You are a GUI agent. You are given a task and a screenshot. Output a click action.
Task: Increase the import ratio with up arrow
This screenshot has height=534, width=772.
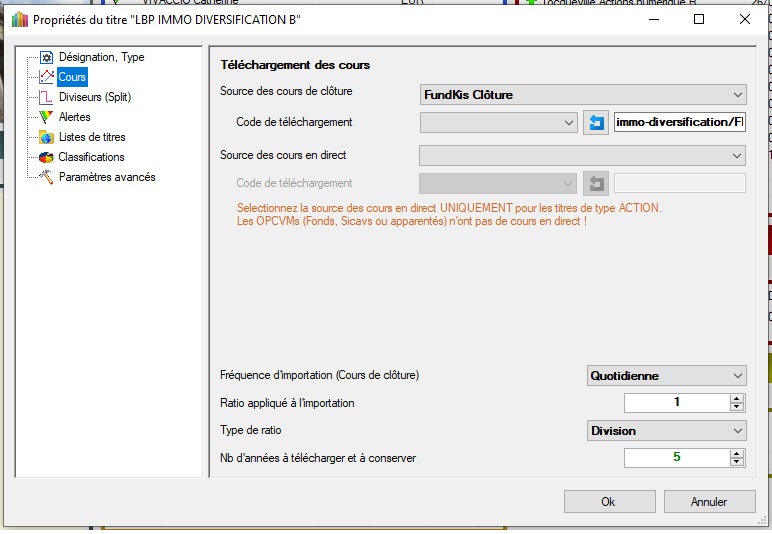click(x=737, y=399)
